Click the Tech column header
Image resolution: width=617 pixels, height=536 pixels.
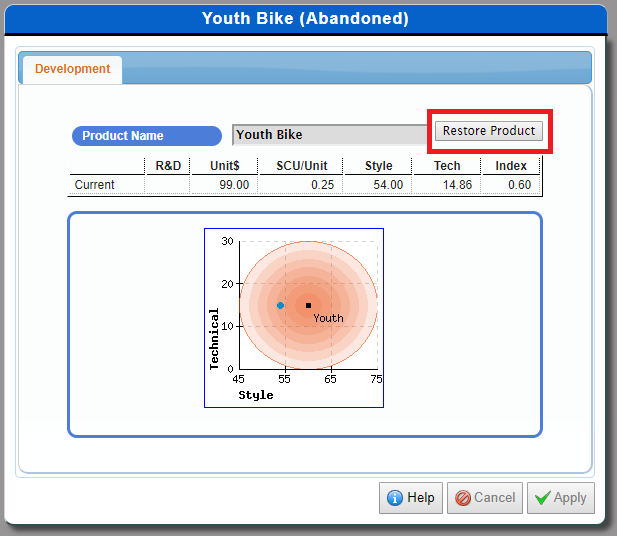[447, 166]
